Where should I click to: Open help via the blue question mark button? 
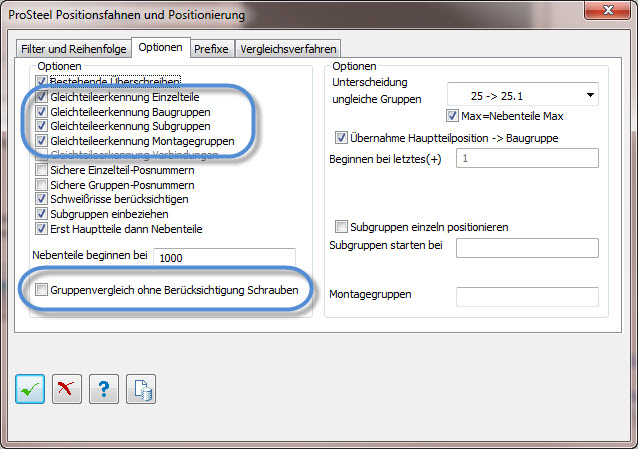point(104,389)
